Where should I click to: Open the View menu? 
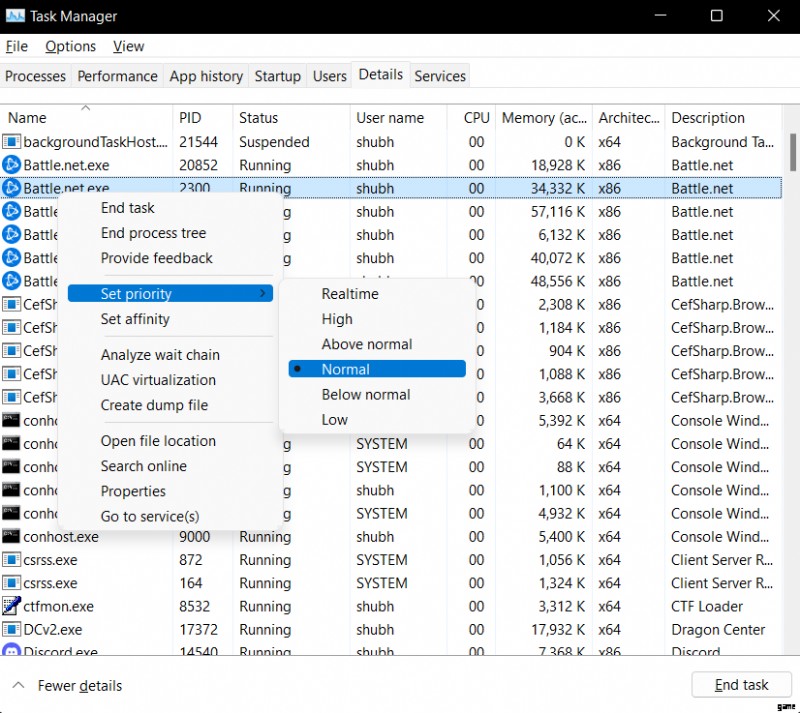(129, 46)
